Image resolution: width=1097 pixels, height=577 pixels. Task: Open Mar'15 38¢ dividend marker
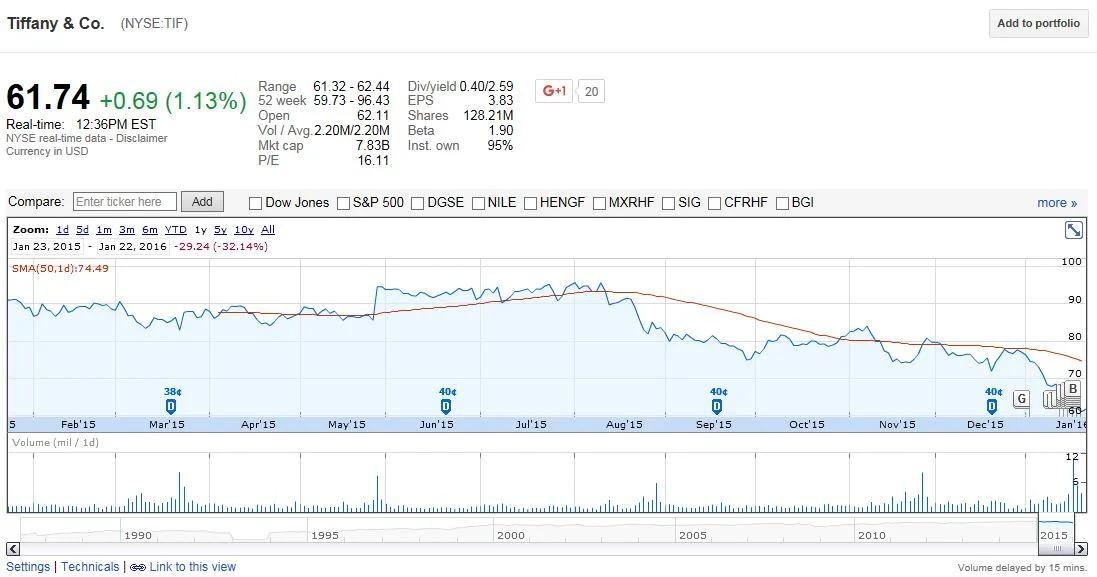(x=171, y=406)
